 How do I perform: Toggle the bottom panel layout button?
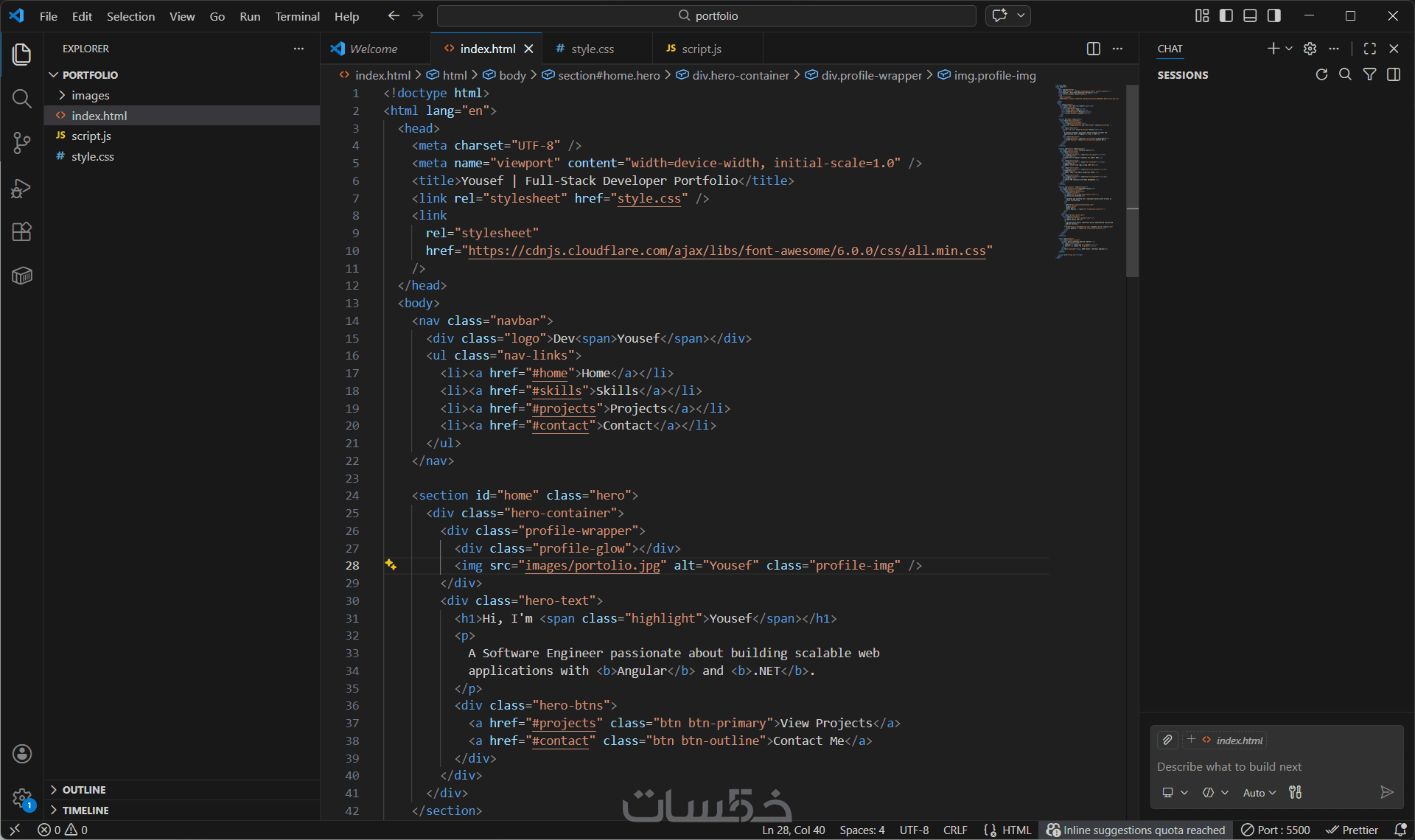[x=1250, y=15]
